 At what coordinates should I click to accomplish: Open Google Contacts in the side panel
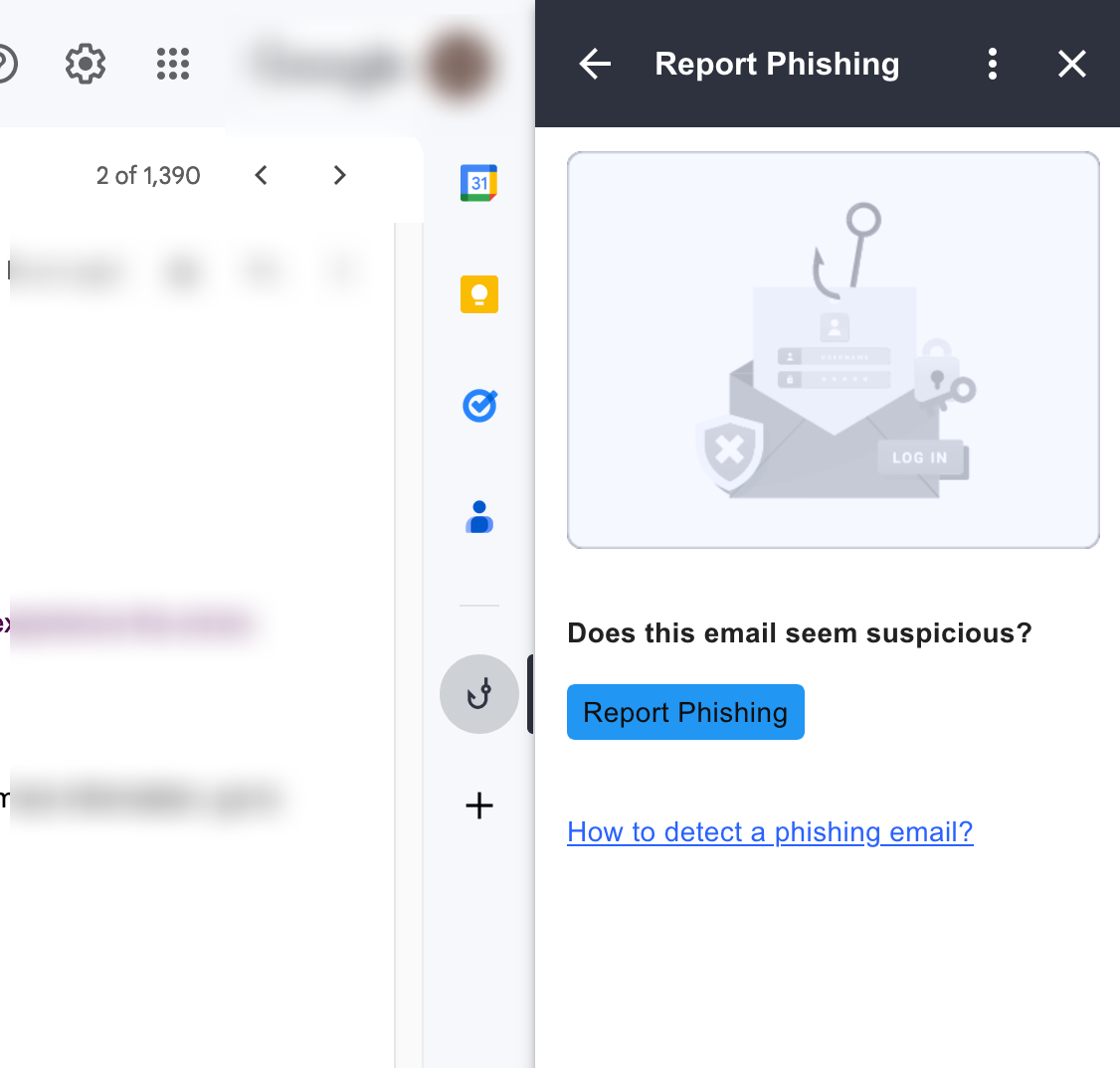(x=479, y=515)
